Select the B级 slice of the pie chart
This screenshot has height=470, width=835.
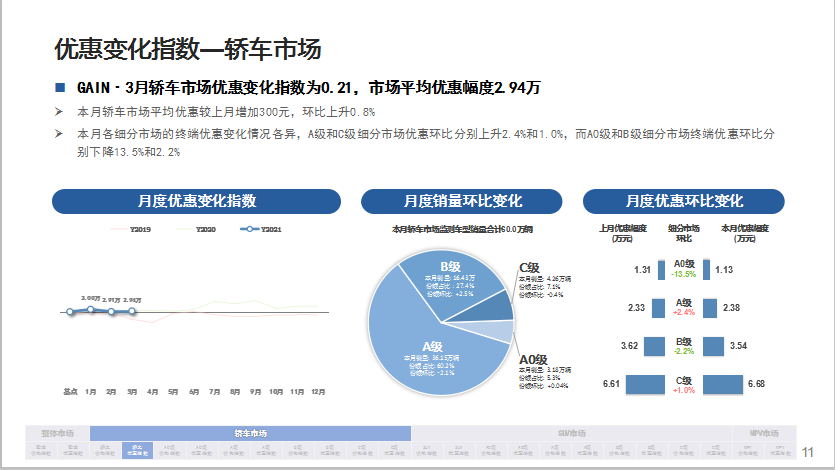(450, 278)
